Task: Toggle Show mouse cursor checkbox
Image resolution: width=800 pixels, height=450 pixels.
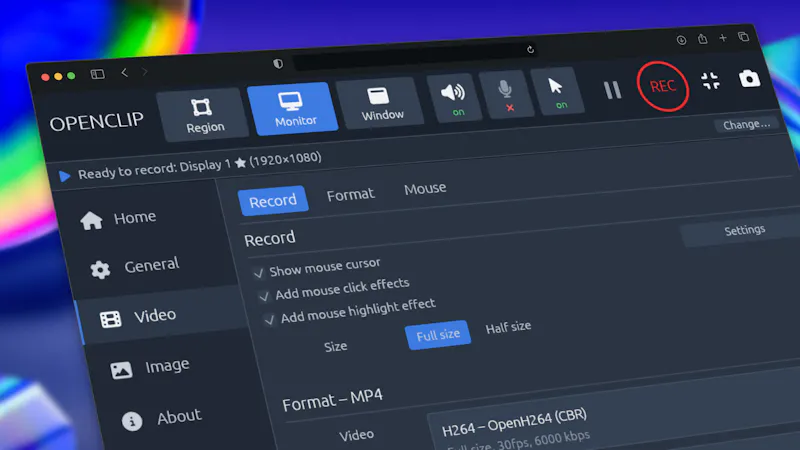Action: 258,273
